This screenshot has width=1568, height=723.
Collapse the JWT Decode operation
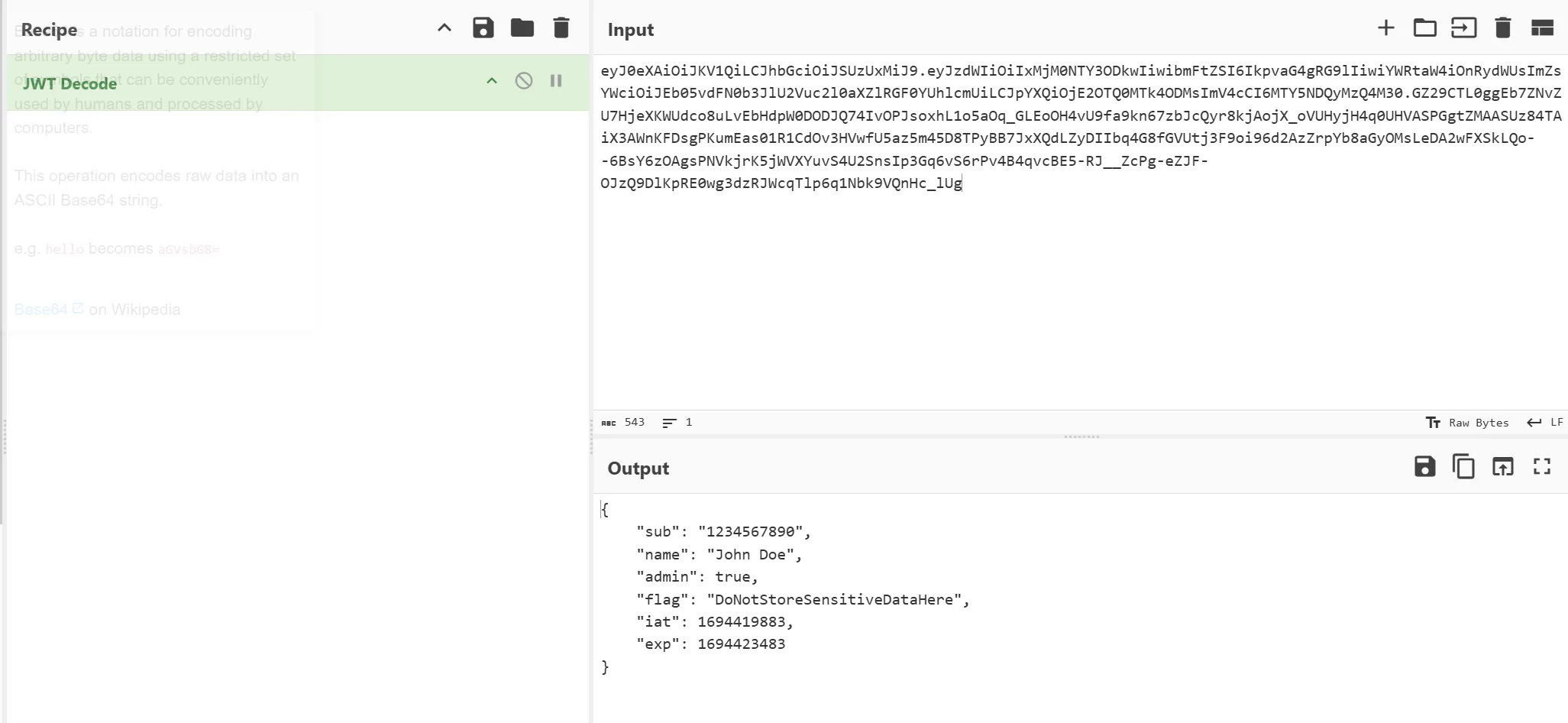tap(492, 81)
